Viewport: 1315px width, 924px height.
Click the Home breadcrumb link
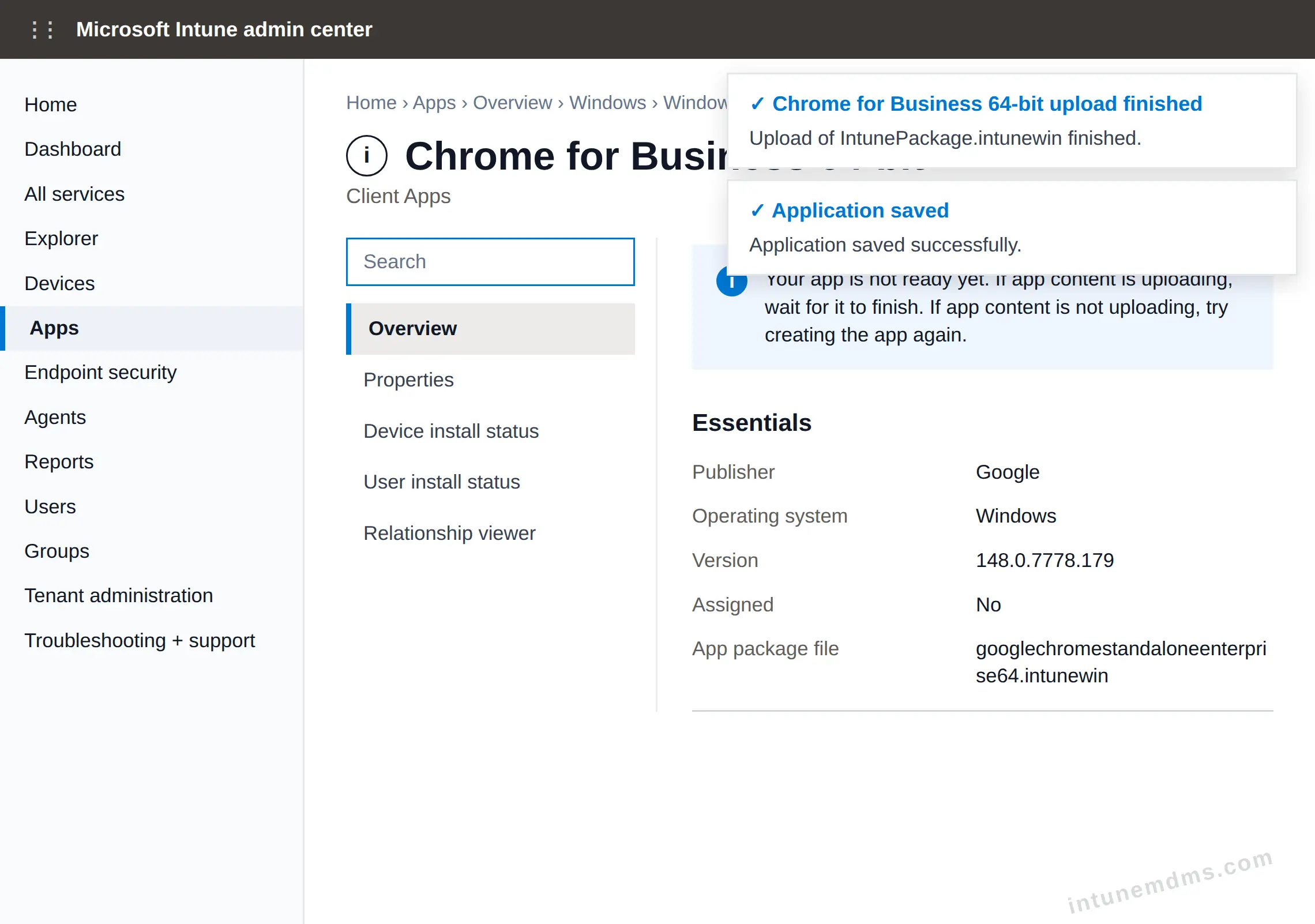point(371,103)
